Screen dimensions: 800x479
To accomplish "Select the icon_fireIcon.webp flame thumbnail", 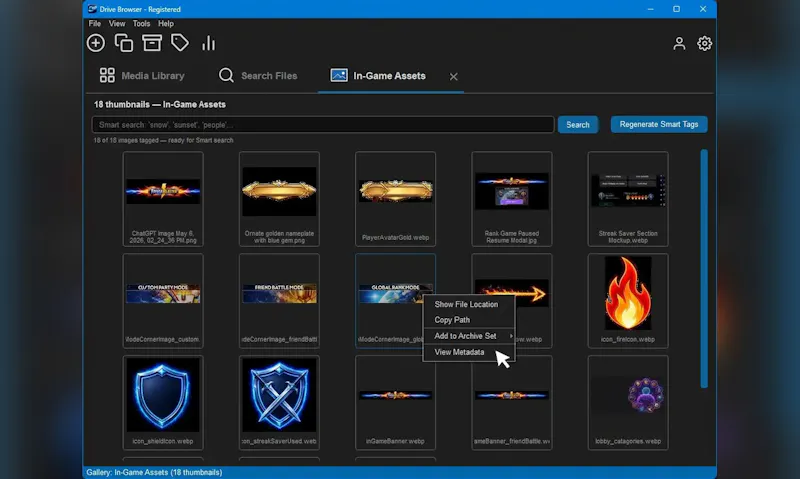I will coord(628,301).
